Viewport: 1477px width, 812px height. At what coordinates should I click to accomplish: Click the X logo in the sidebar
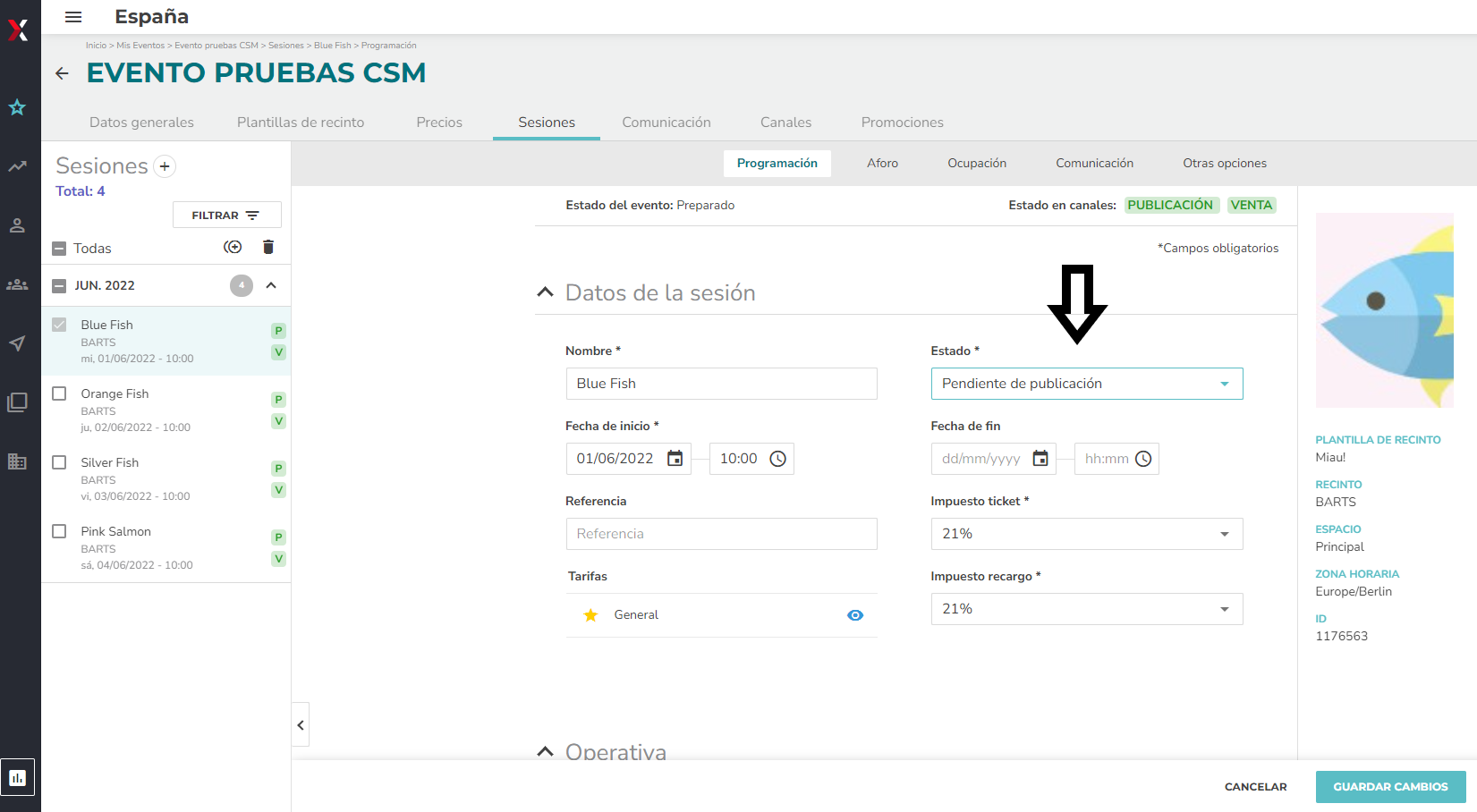[x=18, y=30]
